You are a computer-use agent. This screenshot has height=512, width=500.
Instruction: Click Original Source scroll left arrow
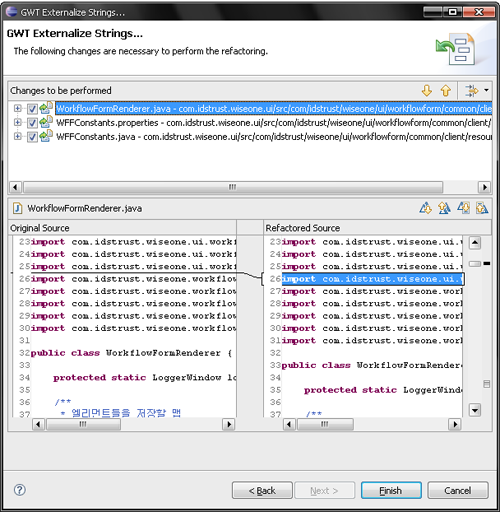pos(38,424)
